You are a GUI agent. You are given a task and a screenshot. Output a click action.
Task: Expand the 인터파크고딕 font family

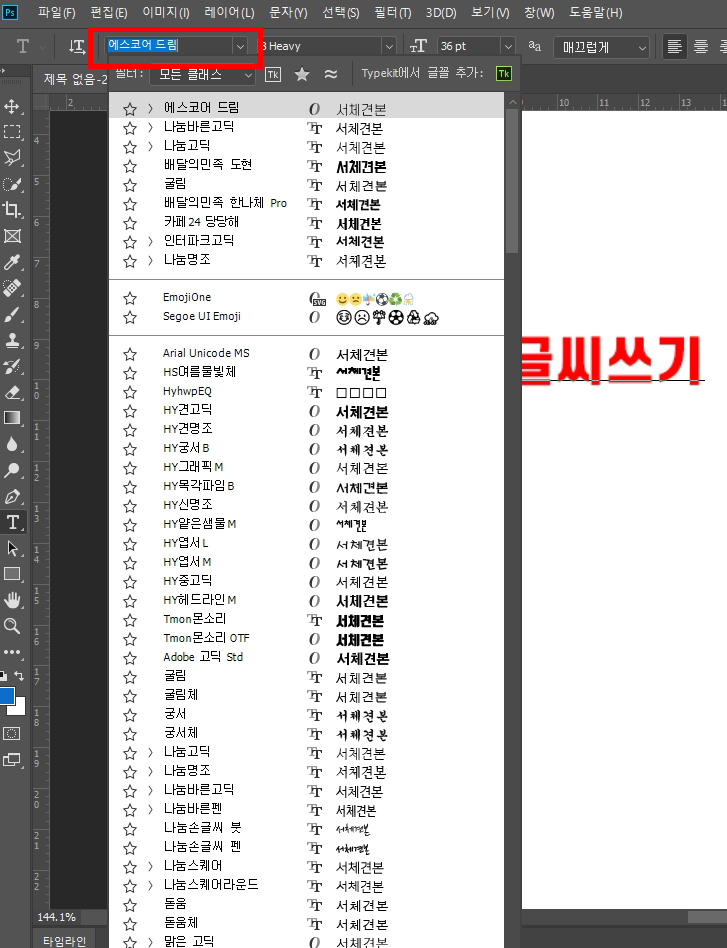(x=151, y=242)
